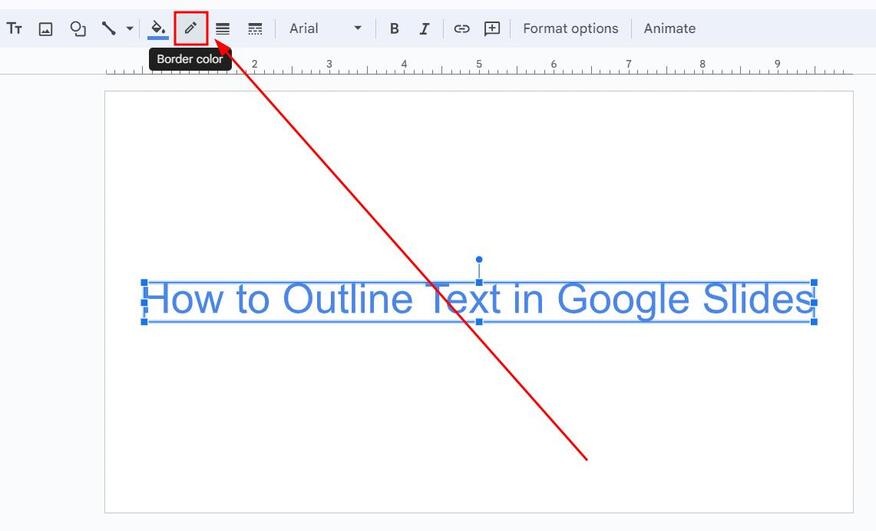Add a comment with the comment icon

click(x=492, y=29)
